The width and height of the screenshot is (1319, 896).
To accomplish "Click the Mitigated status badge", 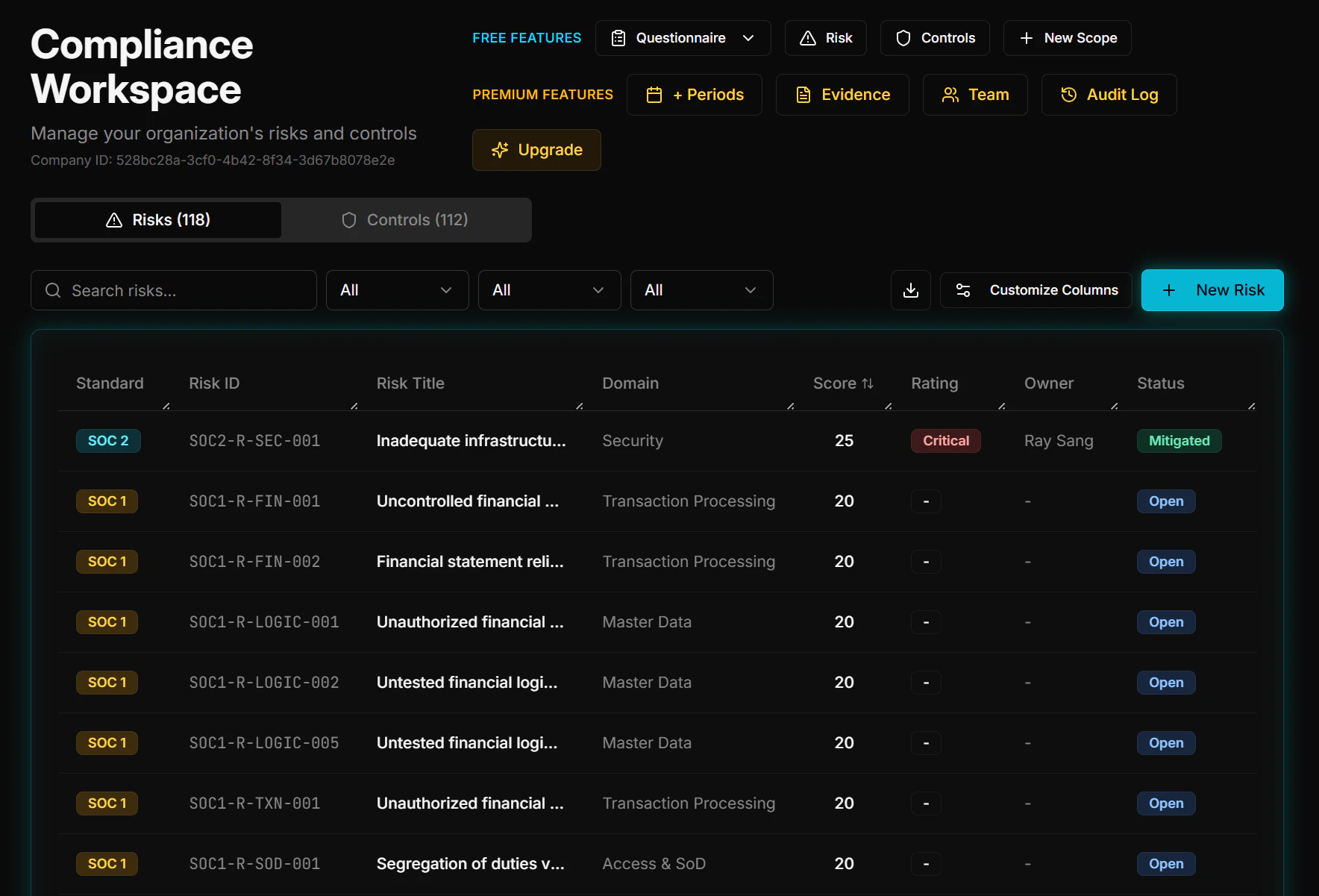I will coord(1179,441).
